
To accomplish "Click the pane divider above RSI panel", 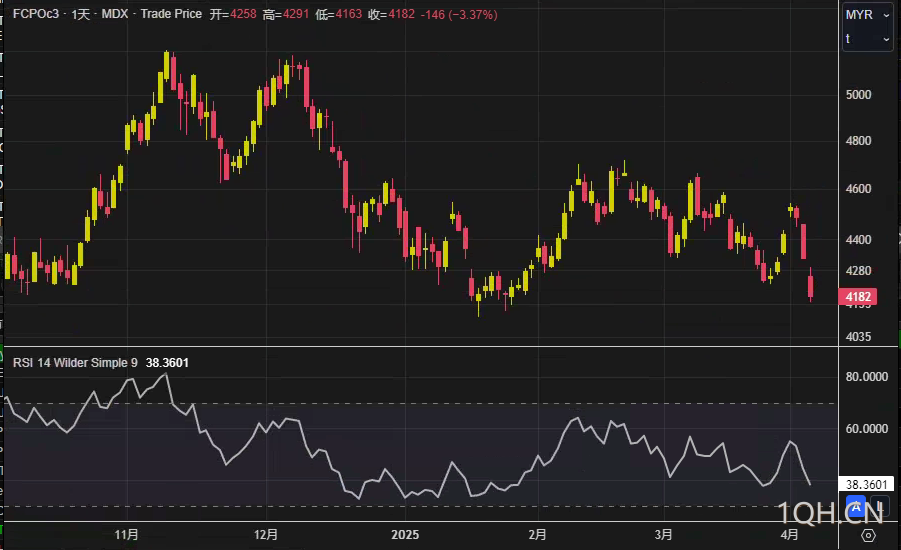I will tap(449, 347).
